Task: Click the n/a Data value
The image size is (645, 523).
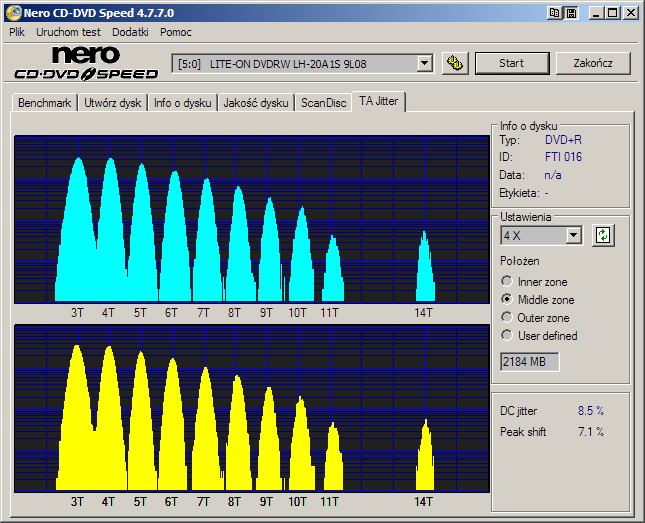Action: click(552, 175)
